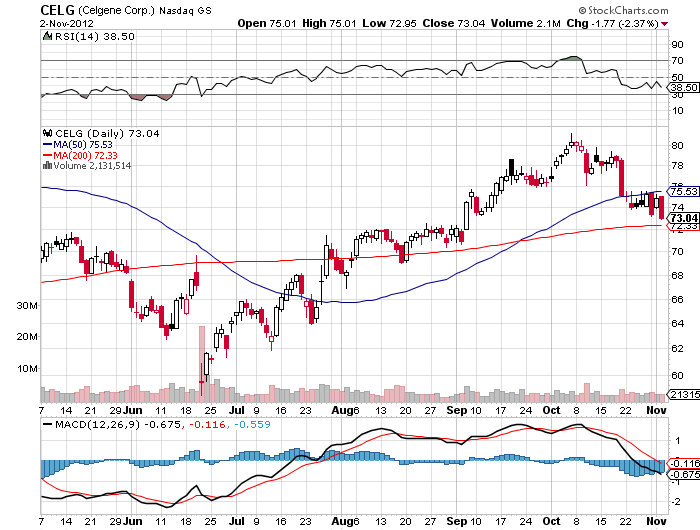700x530 pixels.
Task: Click the red down-change triangle icon
Action: click(x=664, y=24)
